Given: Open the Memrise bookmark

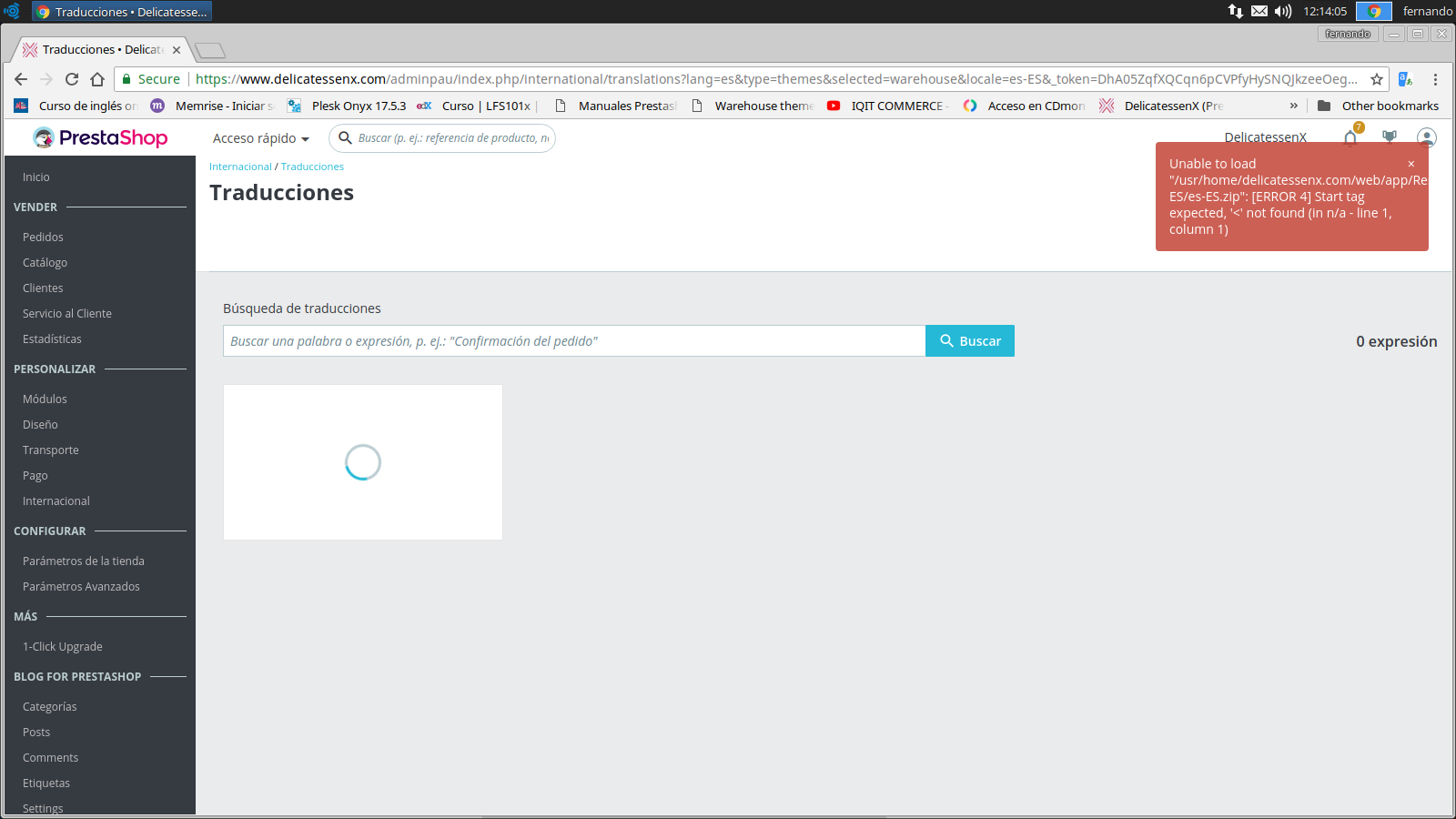Looking at the screenshot, I should [x=212, y=106].
